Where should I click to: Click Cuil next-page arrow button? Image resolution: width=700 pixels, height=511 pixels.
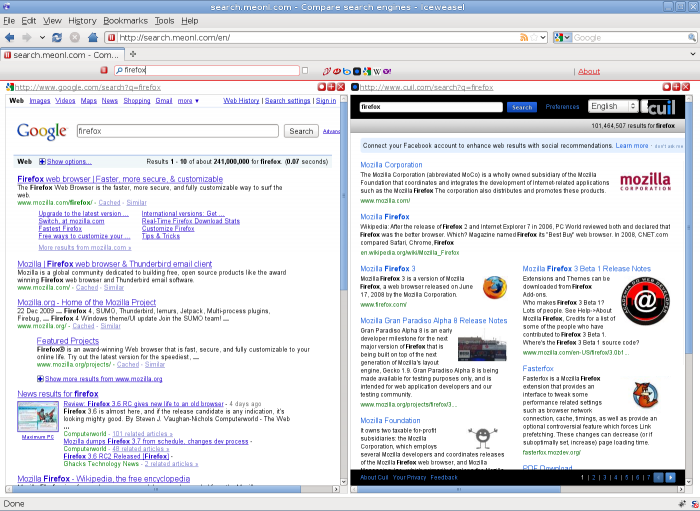point(671,478)
